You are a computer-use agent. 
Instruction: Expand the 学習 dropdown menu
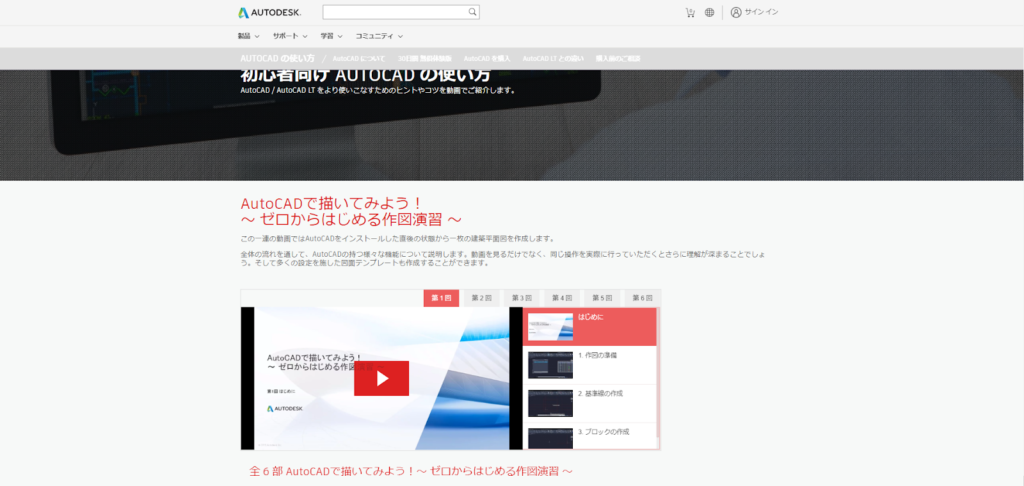tap(331, 36)
